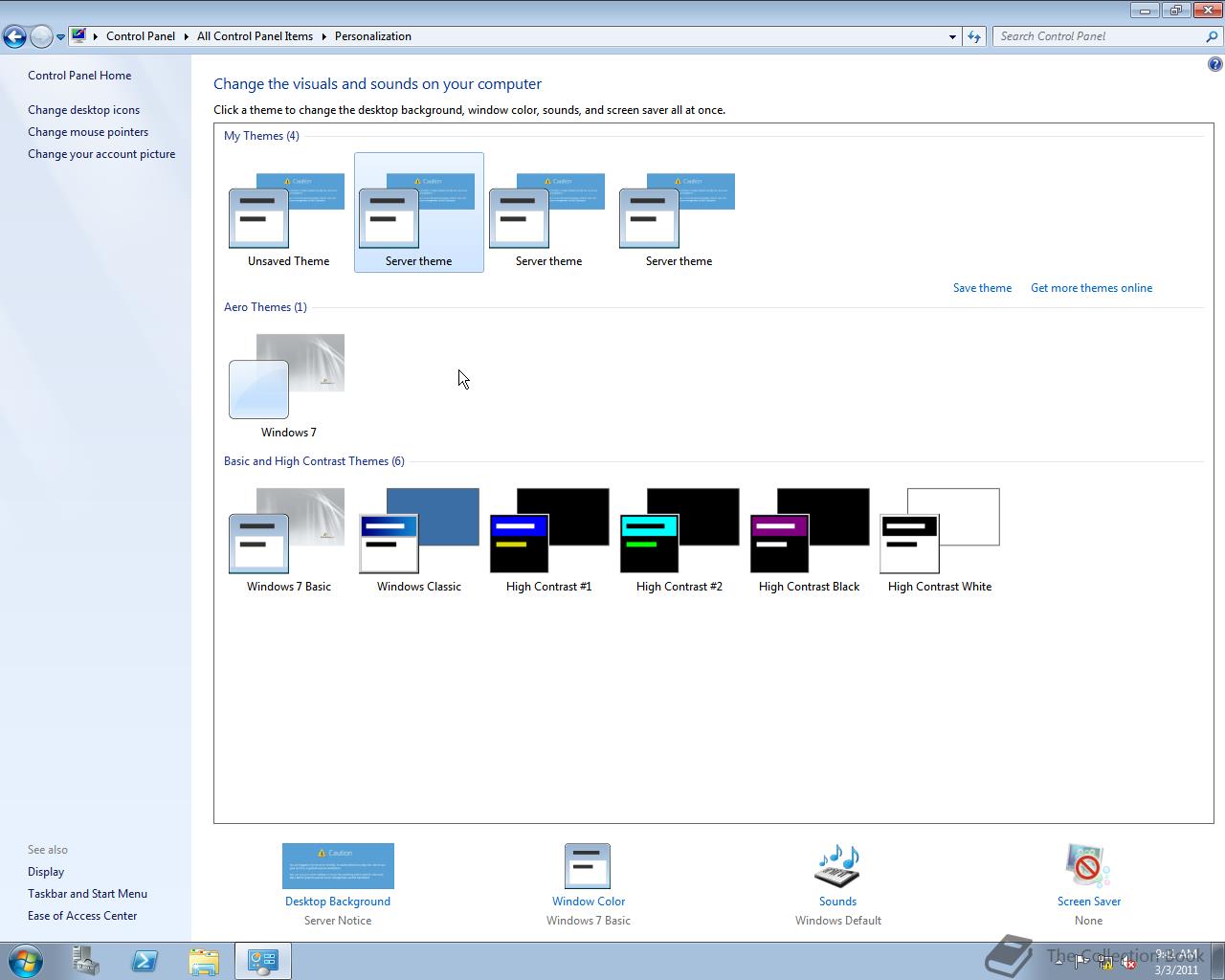Click Control Panel taskbar button
Screen dimensions: 1225x980
[x=262, y=961]
